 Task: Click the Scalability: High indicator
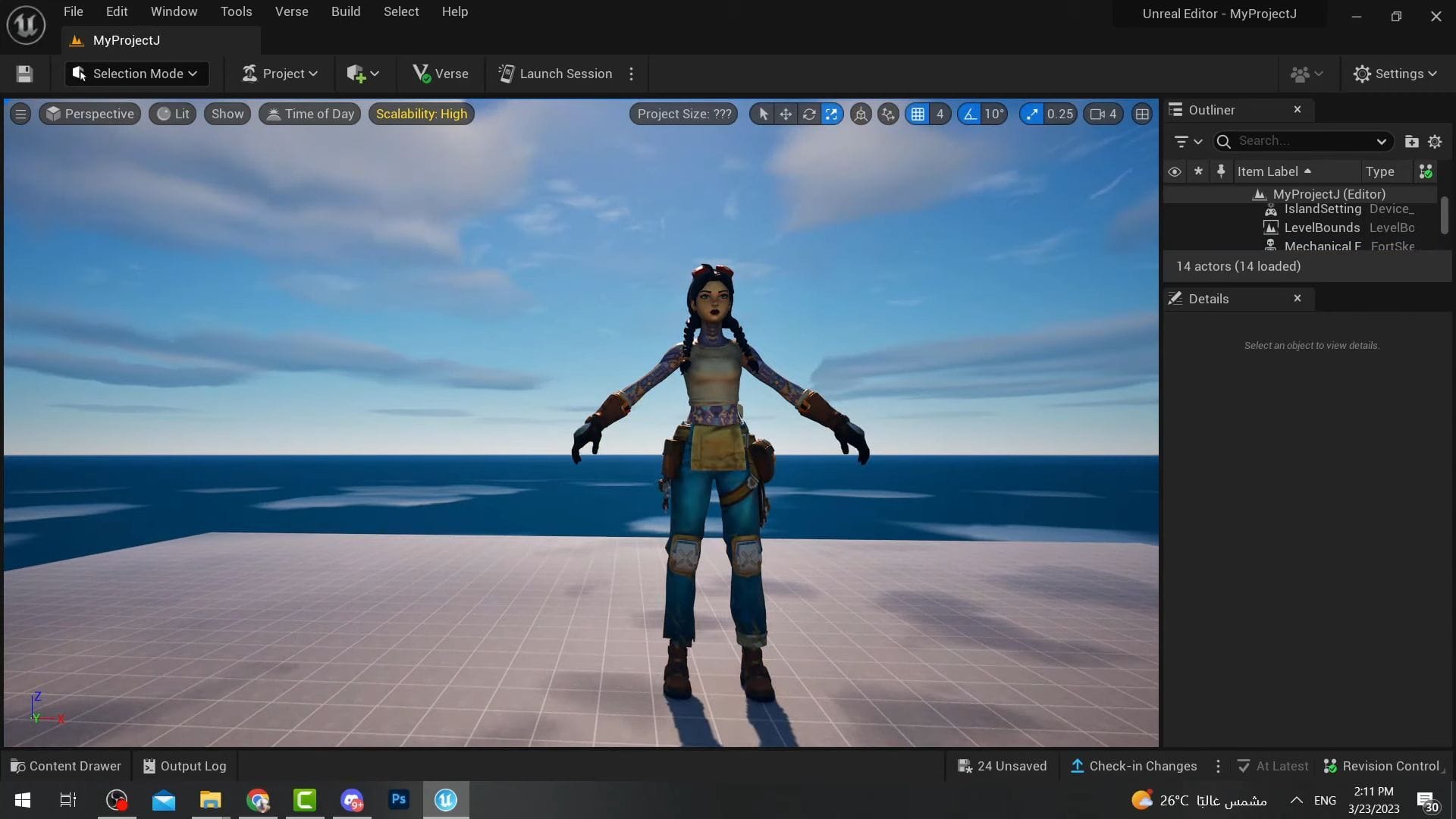[x=421, y=114]
